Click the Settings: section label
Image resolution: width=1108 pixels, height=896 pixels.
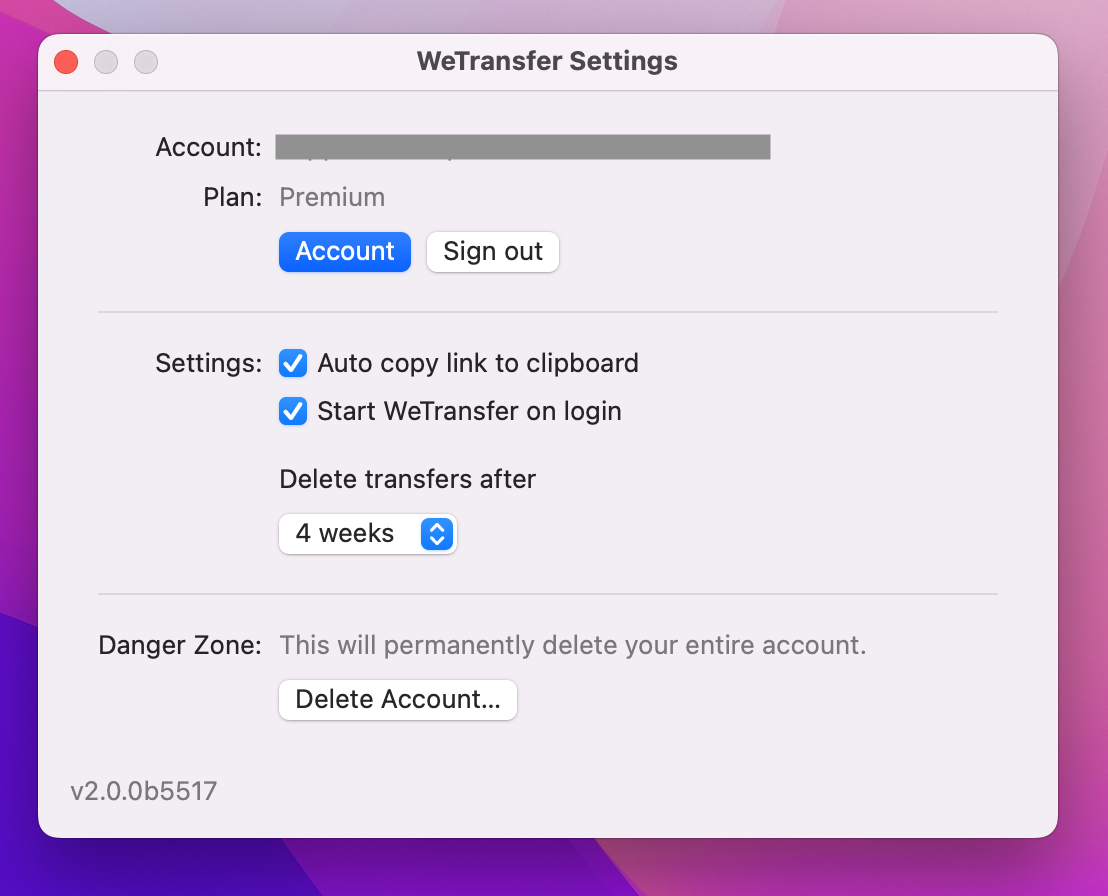tap(208, 363)
